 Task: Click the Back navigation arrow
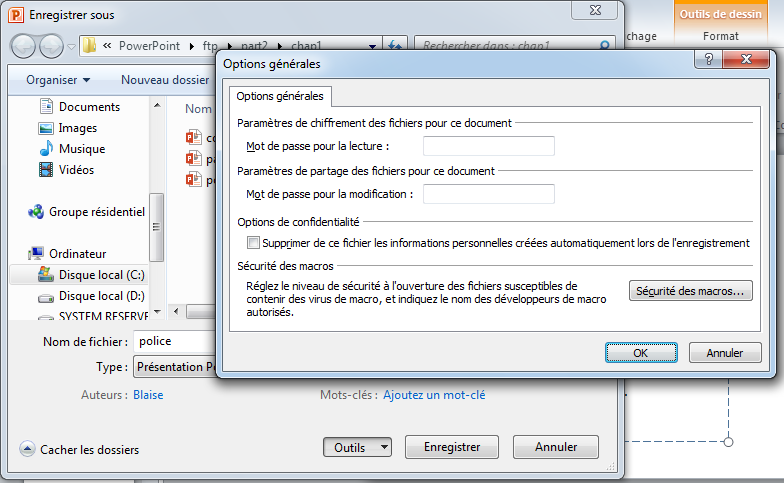[23, 46]
